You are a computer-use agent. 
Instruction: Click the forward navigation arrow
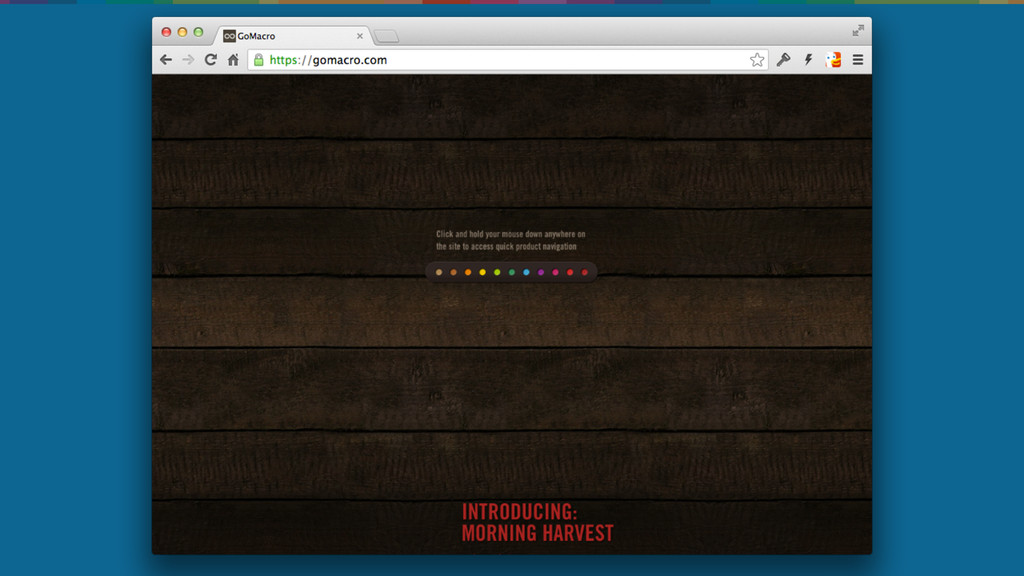[188, 59]
